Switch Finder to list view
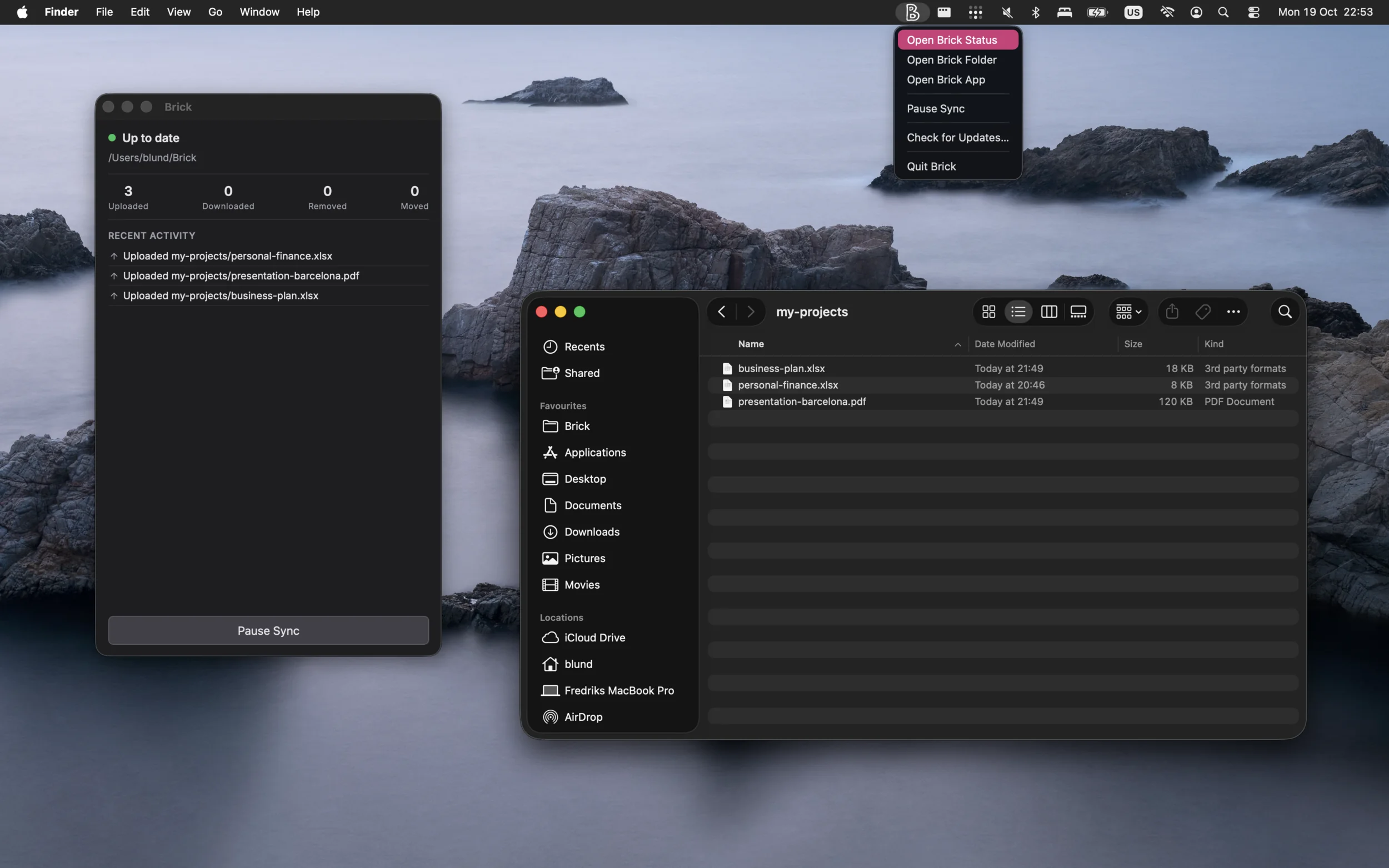The image size is (1389, 868). 1018,312
